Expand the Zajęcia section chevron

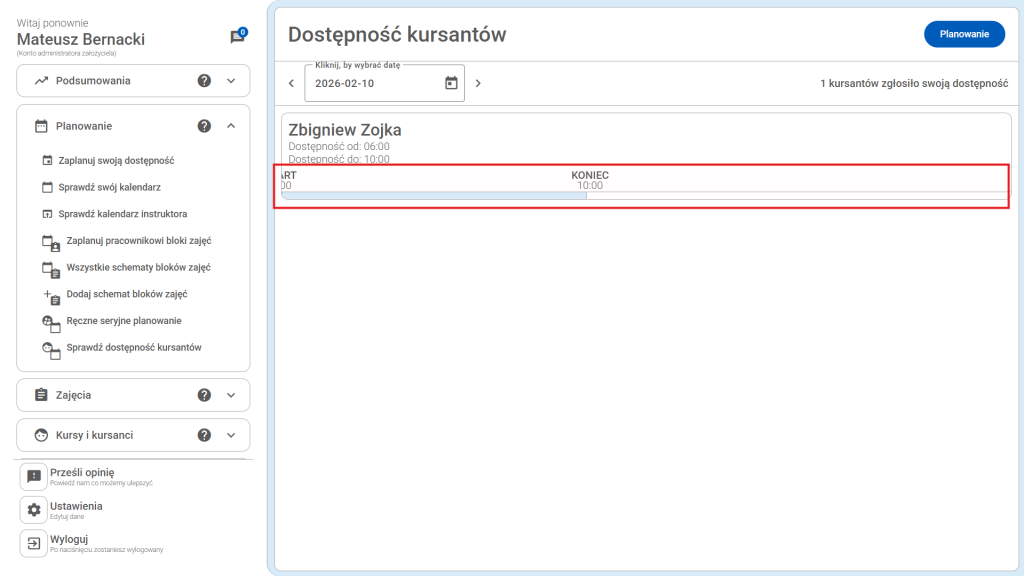coord(231,395)
